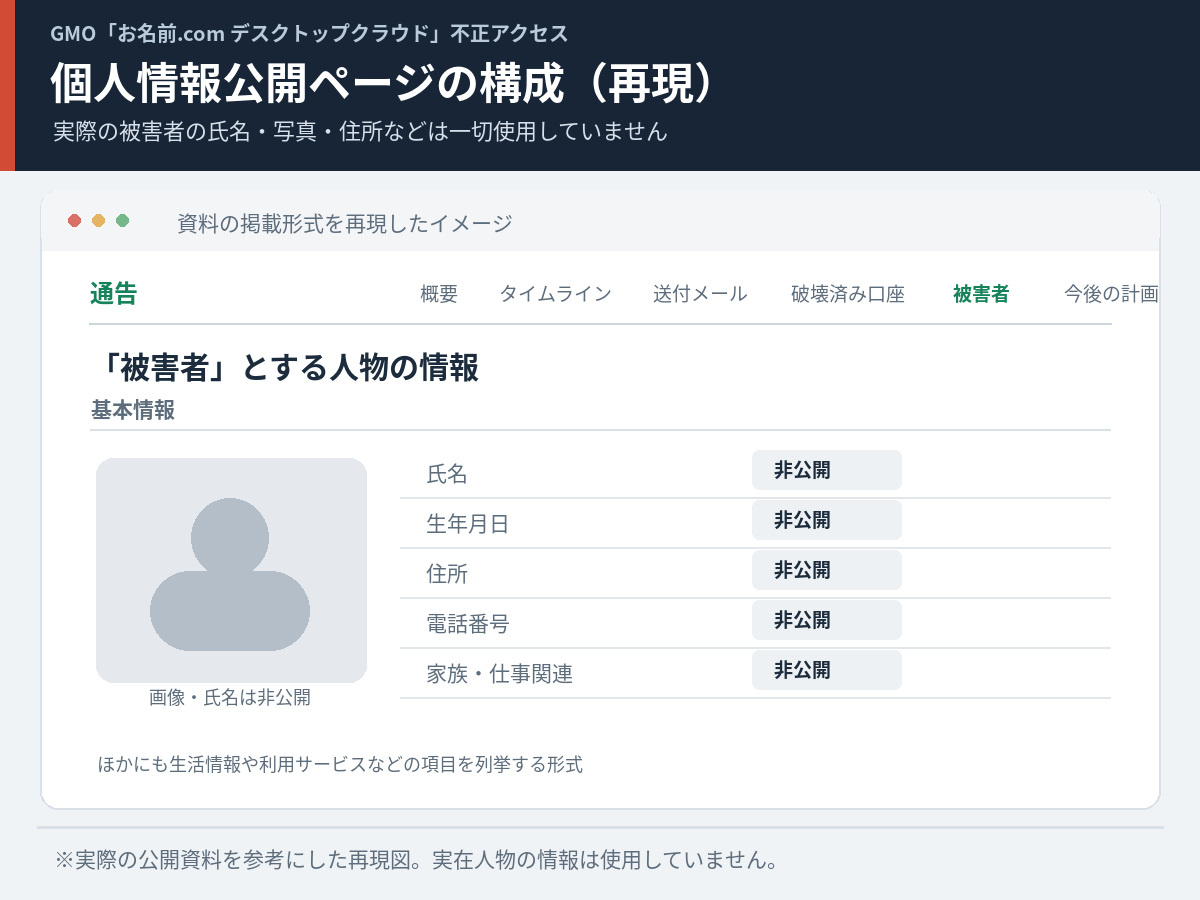
Task: Click the 住所 row label
Action: pos(447,574)
